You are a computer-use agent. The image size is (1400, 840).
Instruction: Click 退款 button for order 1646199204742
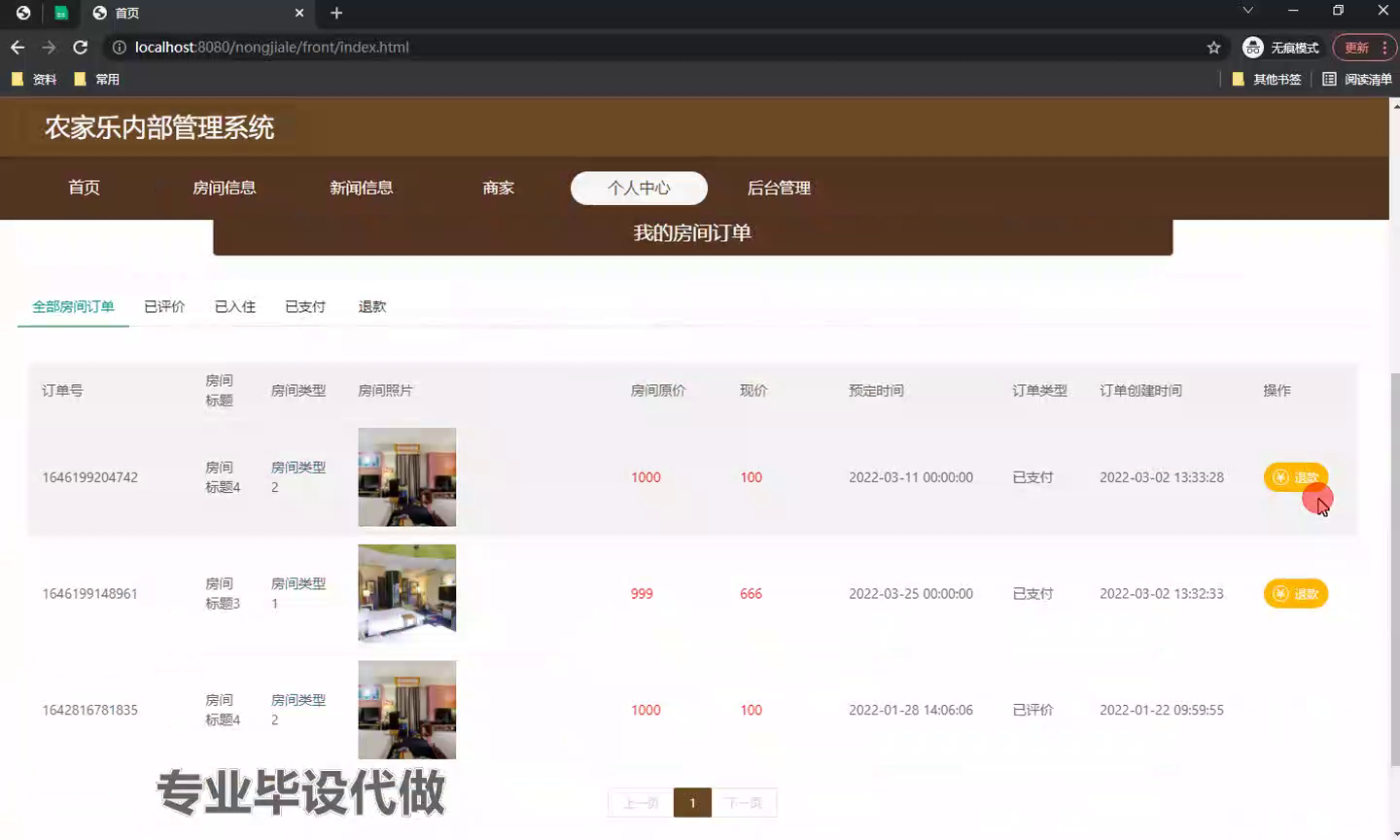tap(1295, 477)
